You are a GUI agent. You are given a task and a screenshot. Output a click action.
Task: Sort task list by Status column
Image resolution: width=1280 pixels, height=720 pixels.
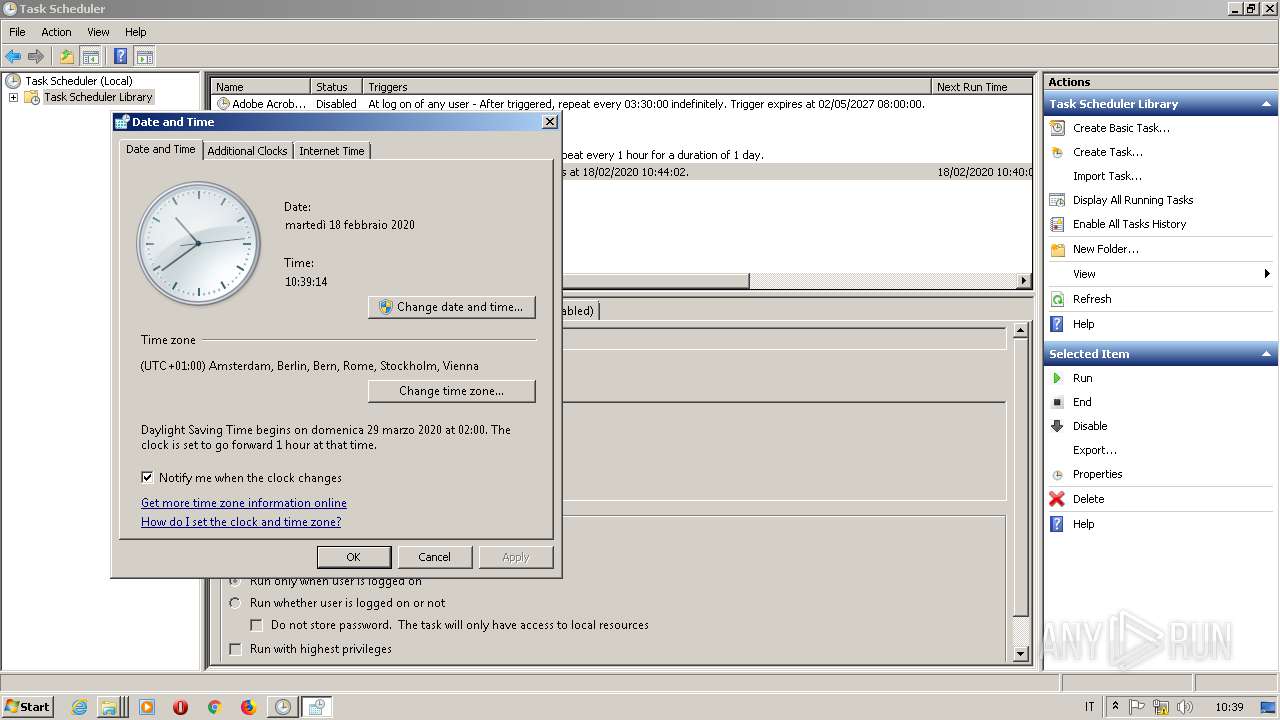(x=335, y=87)
